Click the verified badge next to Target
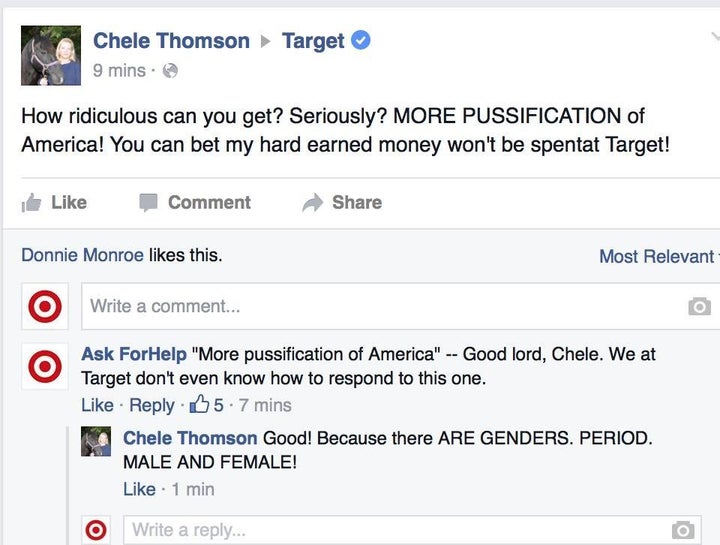 tap(360, 40)
